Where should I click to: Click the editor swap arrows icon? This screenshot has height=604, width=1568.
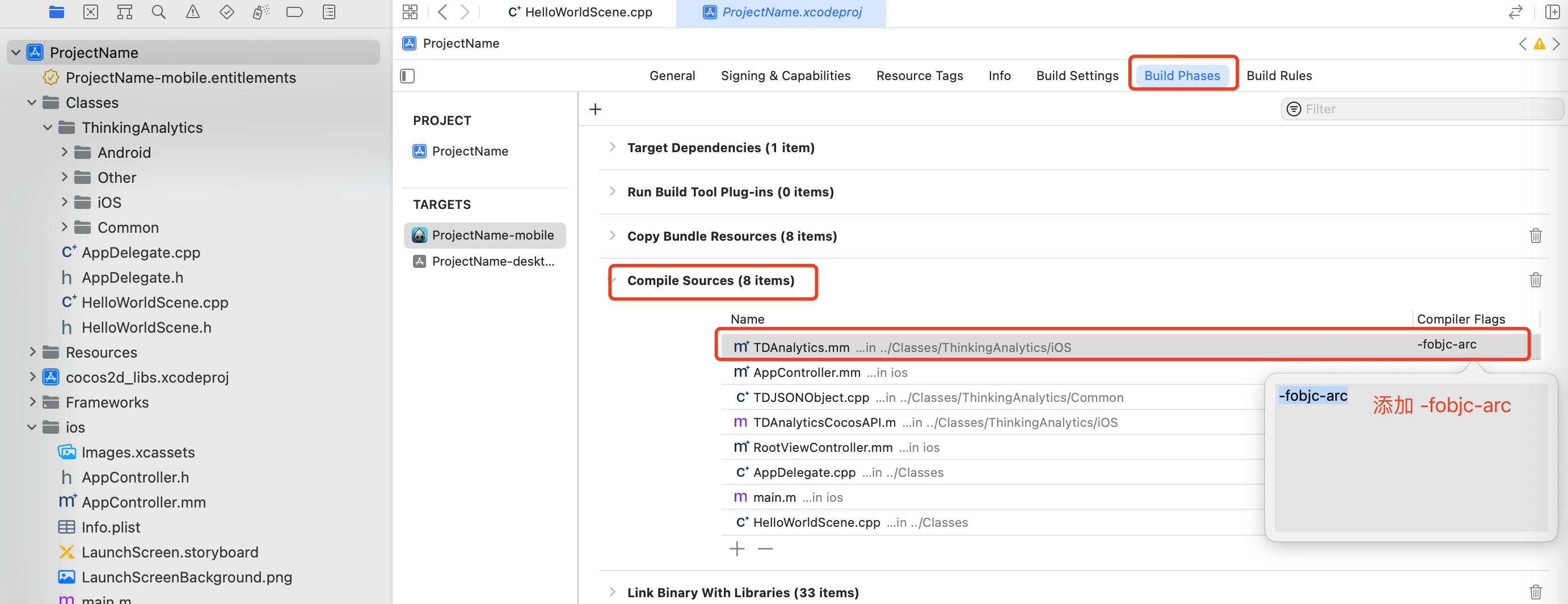tap(1515, 11)
